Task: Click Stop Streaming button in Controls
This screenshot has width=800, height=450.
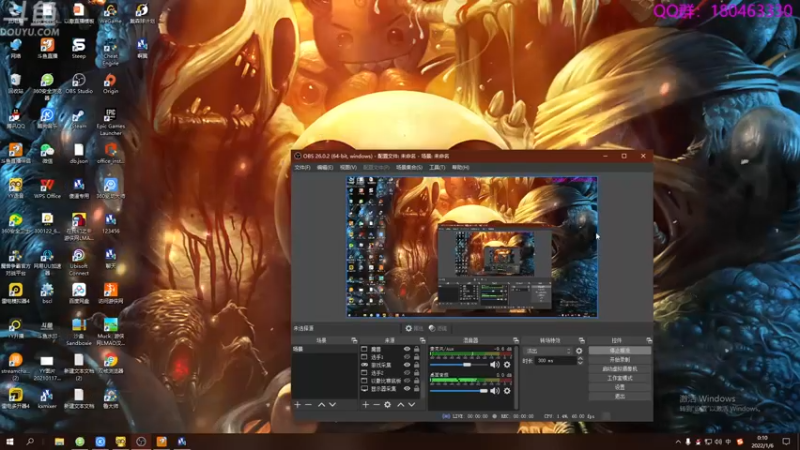Action: click(620, 351)
